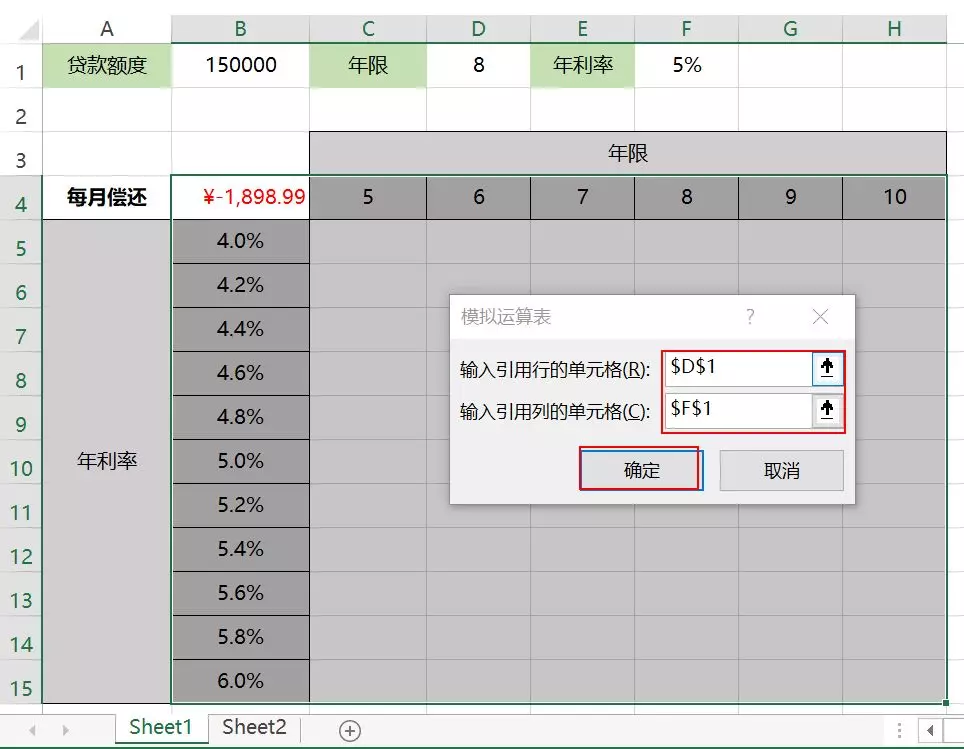The height and width of the screenshot is (749, 964).
Task: Select the 年限 label cell in row 1
Action: [368, 65]
